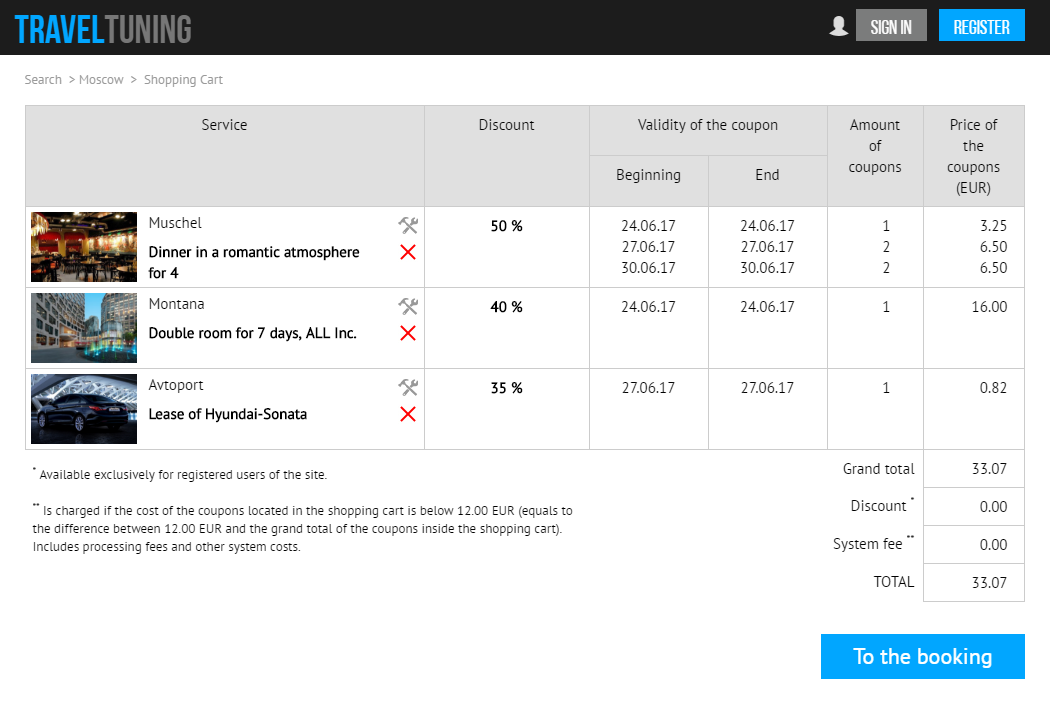The image size is (1050, 719).
Task: Click the user profile icon
Action: tap(839, 26)
